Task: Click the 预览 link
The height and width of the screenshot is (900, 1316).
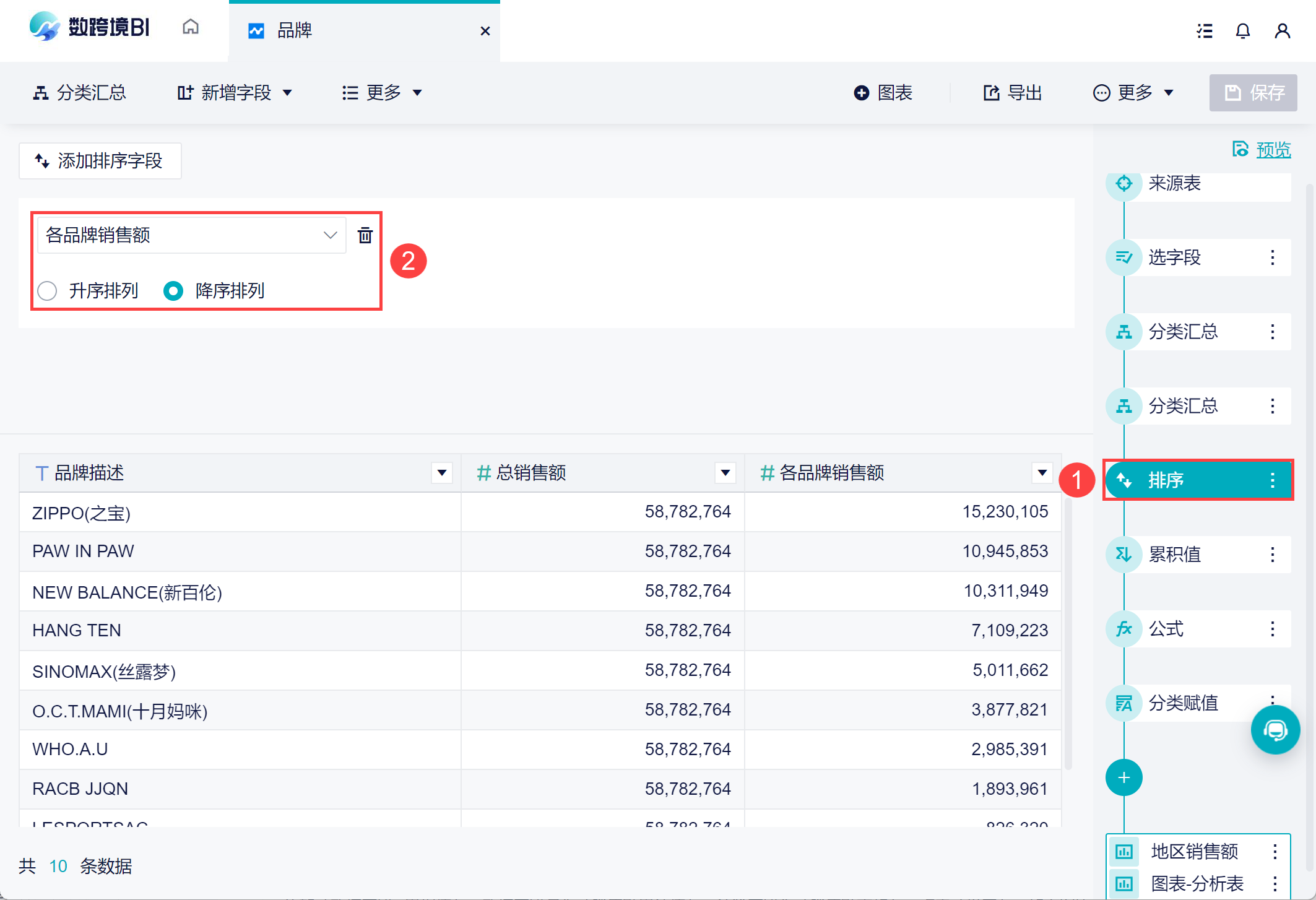Action: [1273, 150]
